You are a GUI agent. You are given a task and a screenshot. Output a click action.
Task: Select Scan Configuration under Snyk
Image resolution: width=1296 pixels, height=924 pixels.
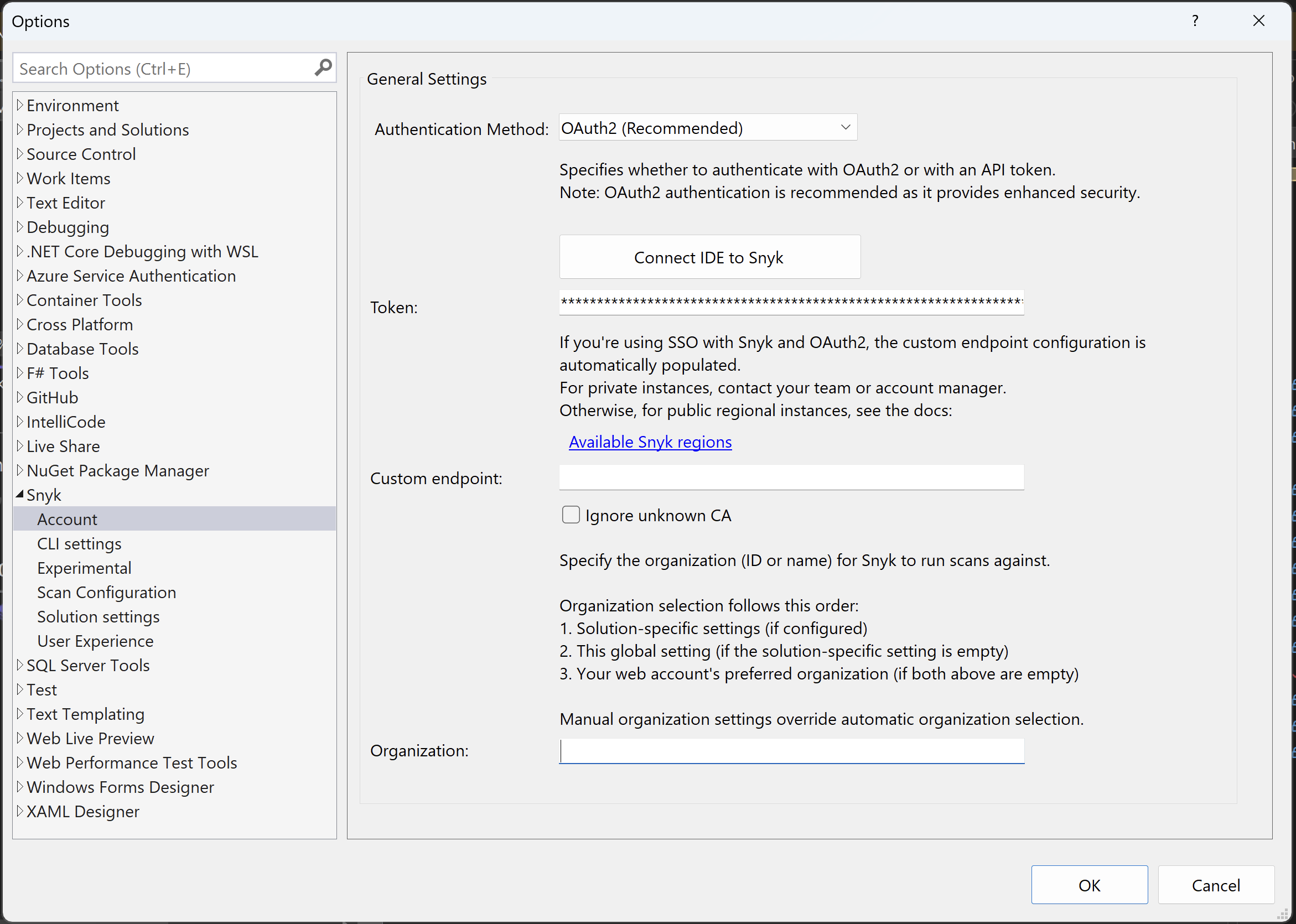tap(106, 592)
